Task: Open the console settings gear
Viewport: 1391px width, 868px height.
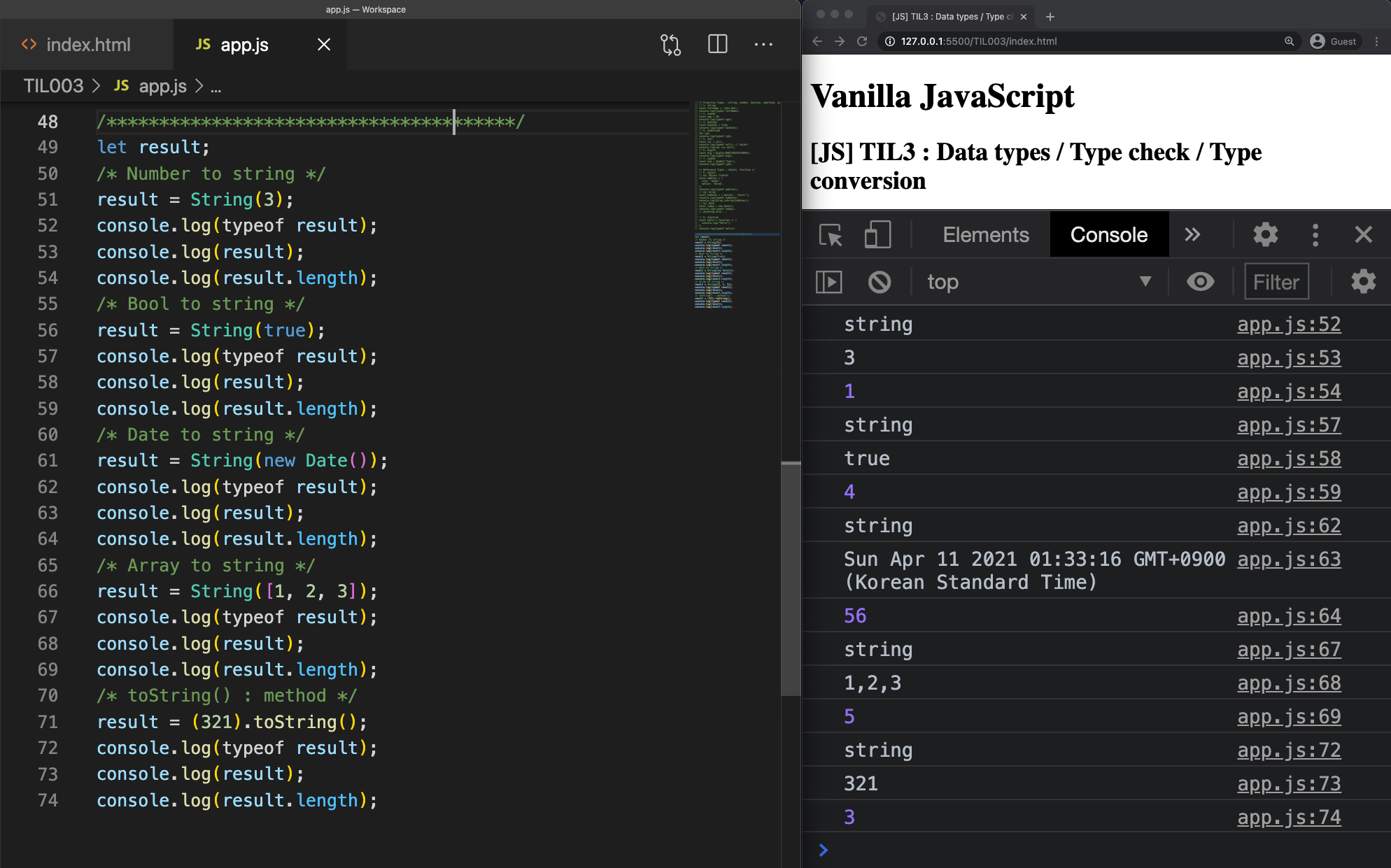Action: tap(1363, 282)
